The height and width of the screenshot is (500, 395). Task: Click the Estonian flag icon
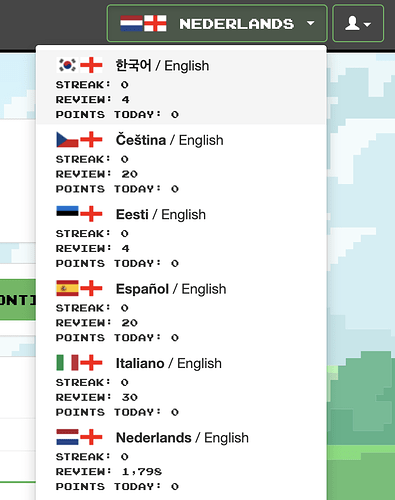click(67, 214)
